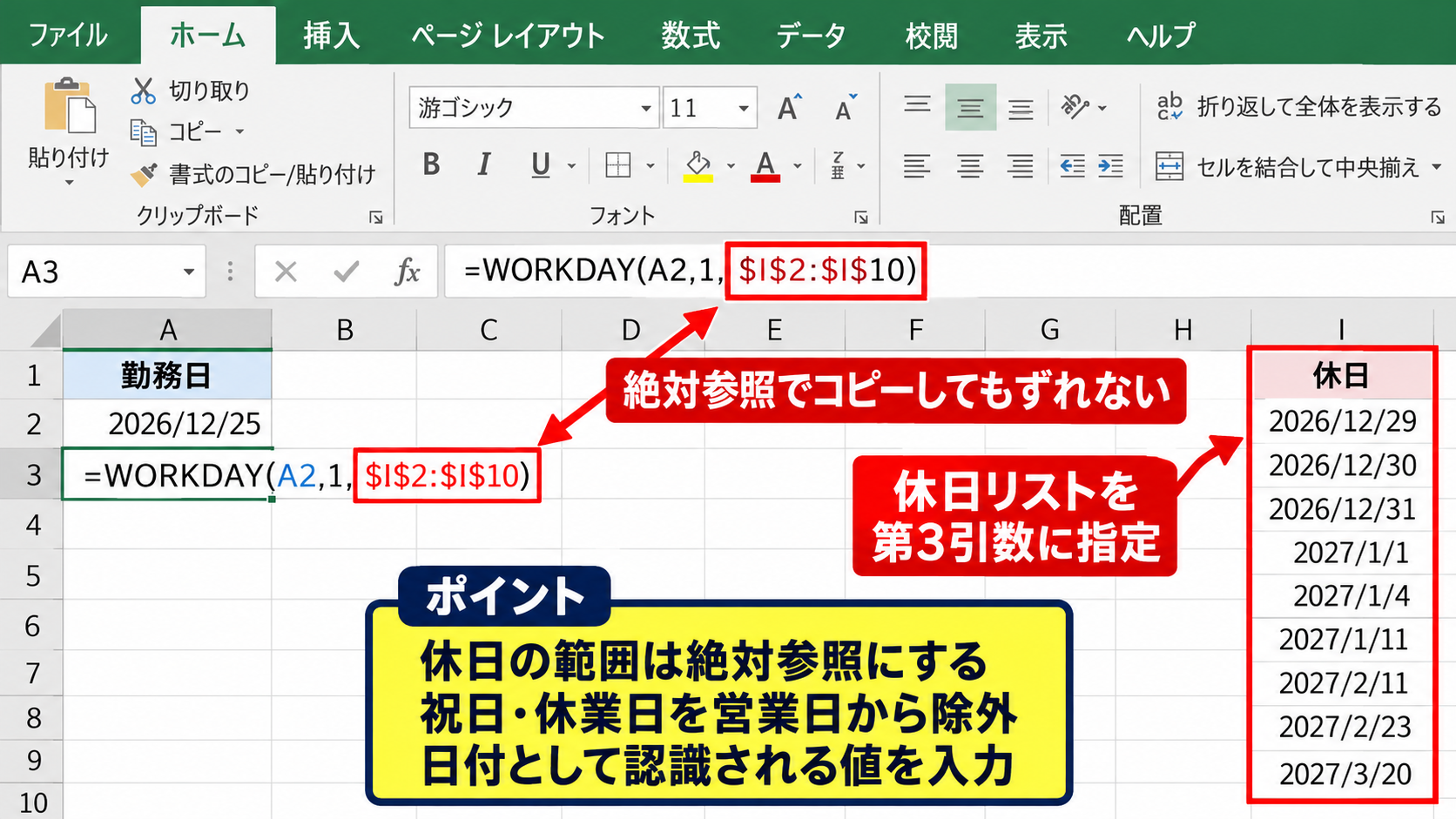Select top vertical alignment icon
Screen dimensions: 1456x819
(917, 107)
